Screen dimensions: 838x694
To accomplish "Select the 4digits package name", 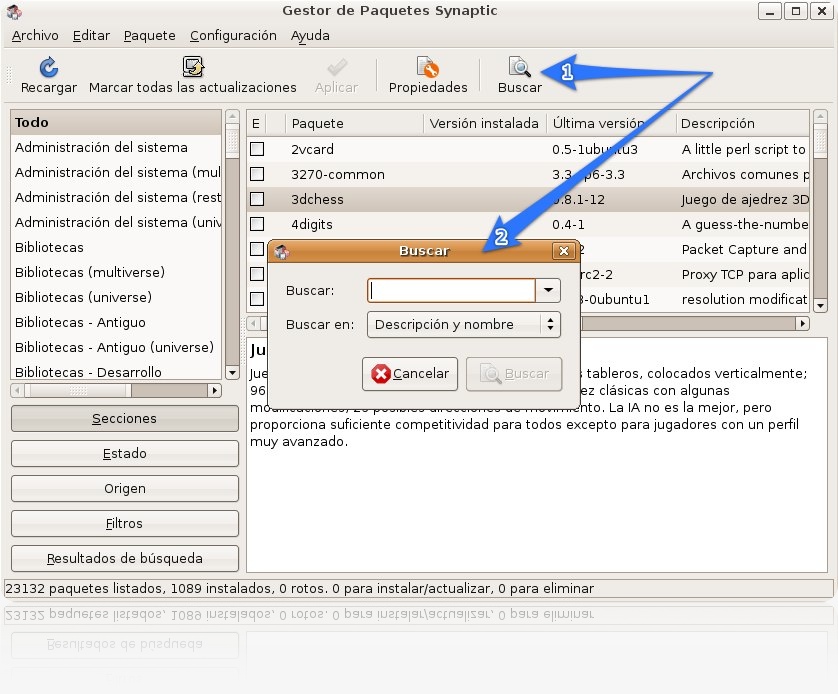I will [312, 224].
